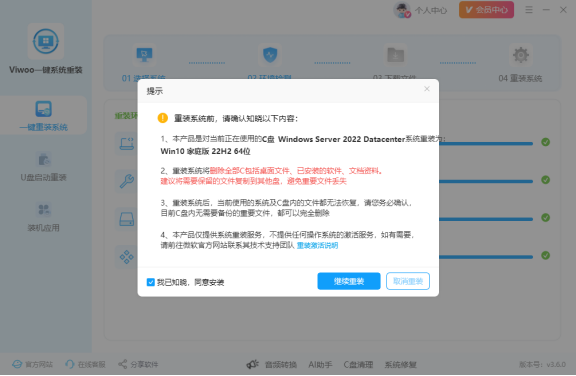Click the orange warning icon in dialog
The image size is (576, 376).
162,118
